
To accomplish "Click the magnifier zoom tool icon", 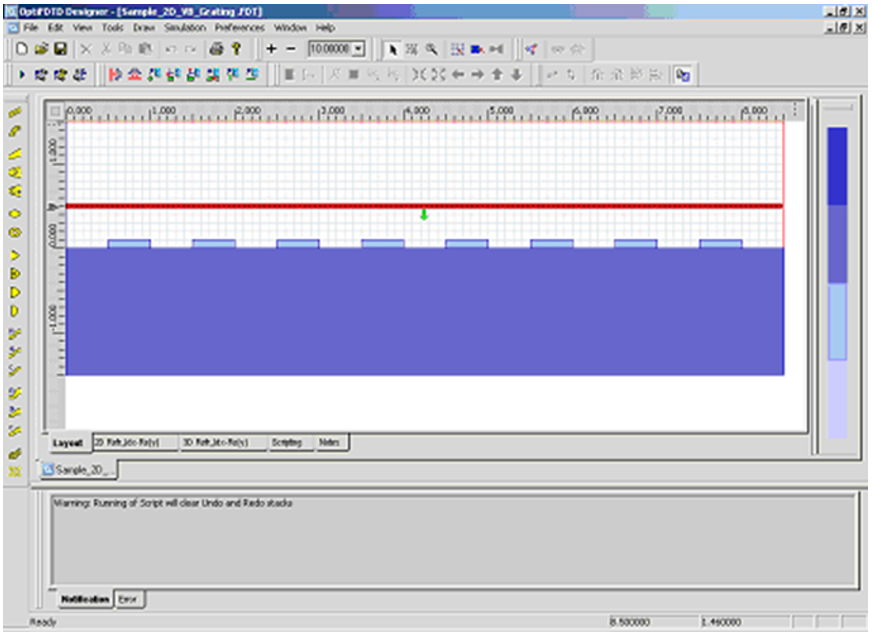I will click(x=432, y=49).
